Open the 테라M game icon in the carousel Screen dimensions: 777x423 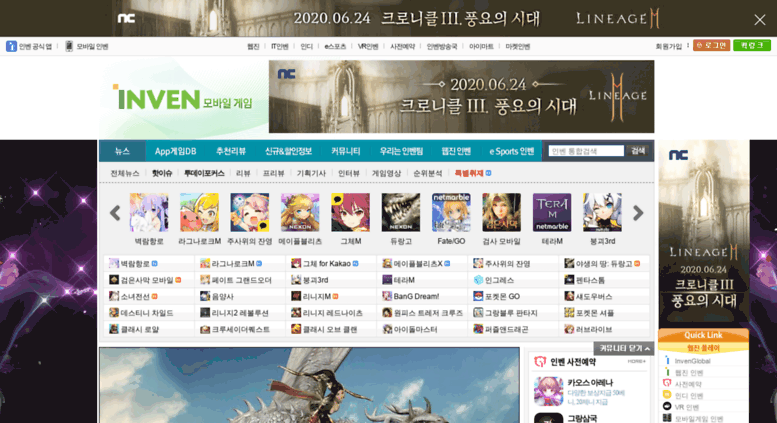coord(552,212)
